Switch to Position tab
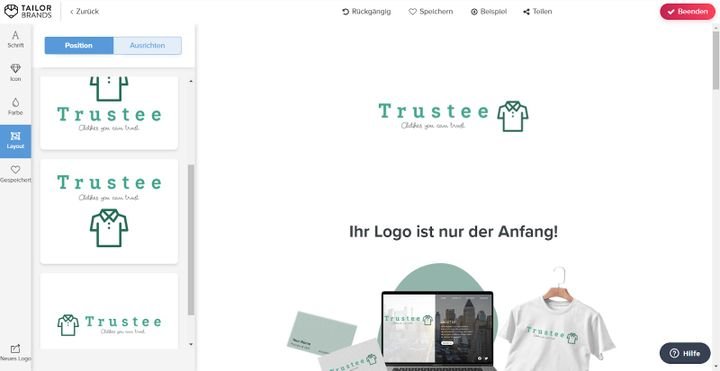This screenshot has width=720, height=371. click(x=79, y=45)
